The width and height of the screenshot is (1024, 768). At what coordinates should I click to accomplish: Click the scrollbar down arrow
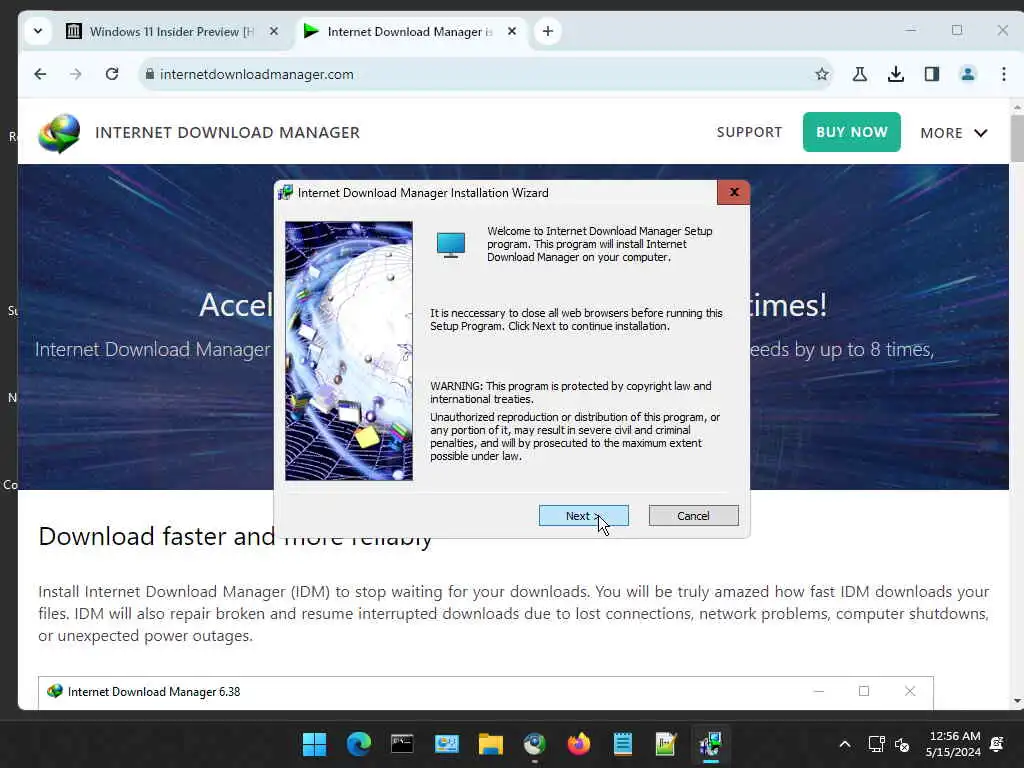(1017, 701)
